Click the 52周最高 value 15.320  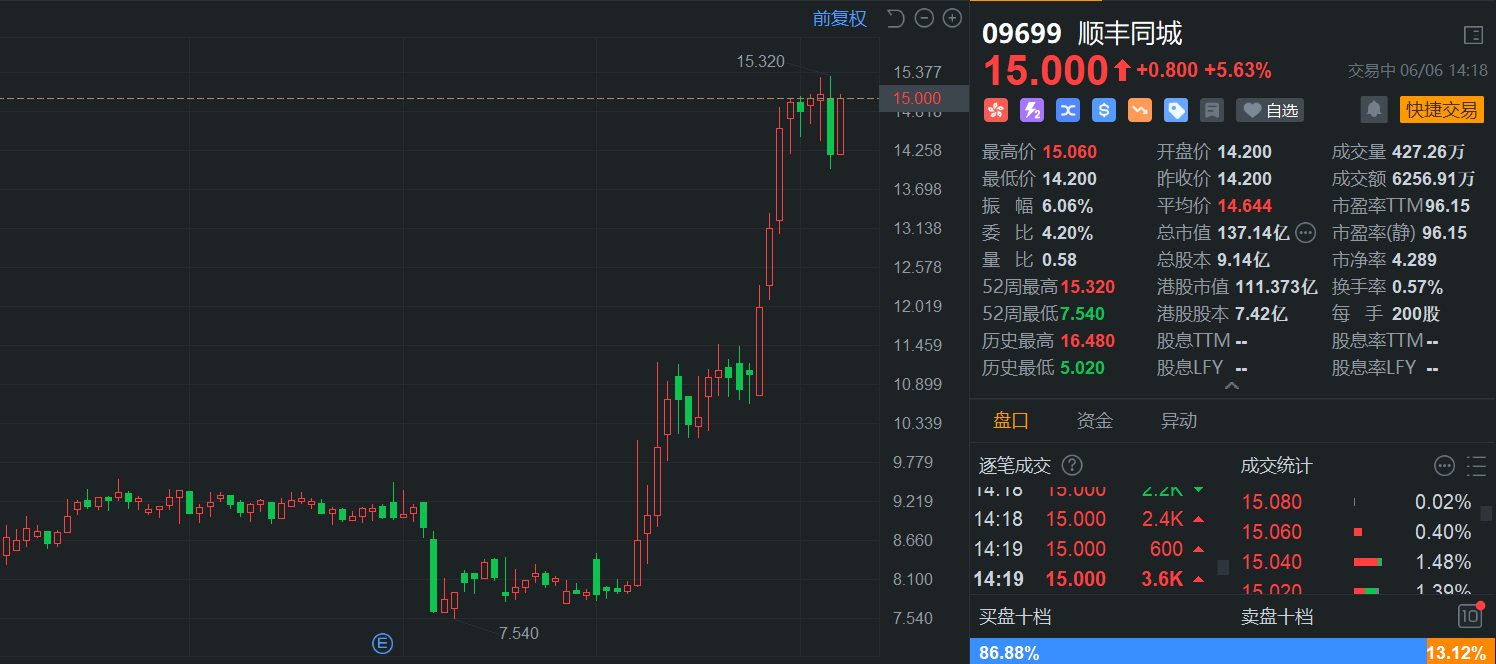1088,287
